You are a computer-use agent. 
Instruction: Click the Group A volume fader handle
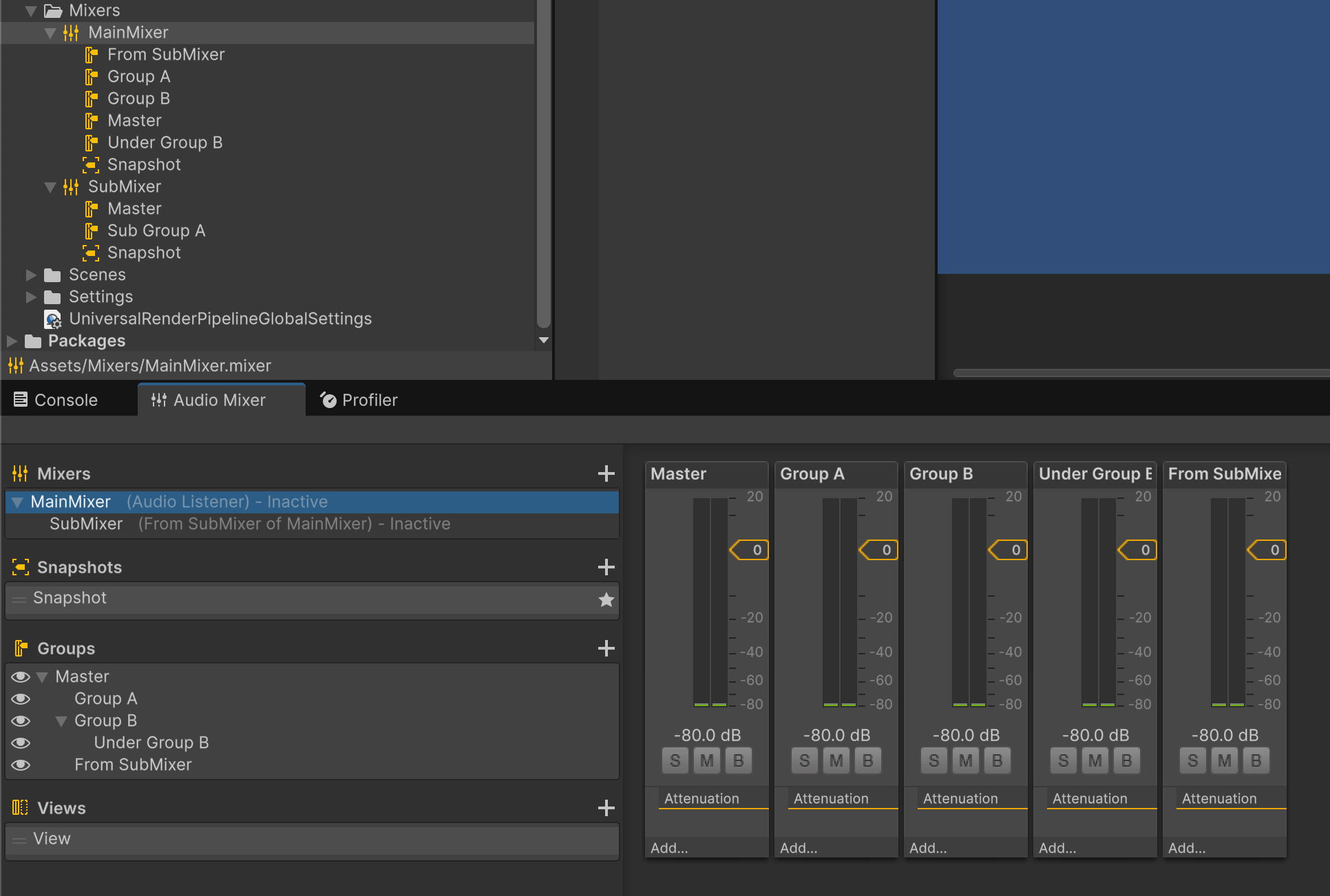click(x=879, y=550)
